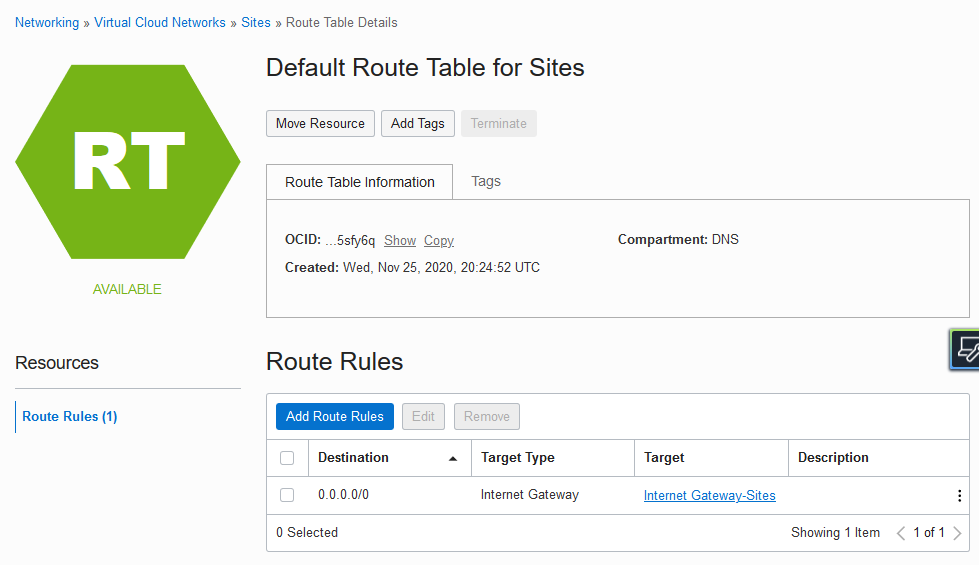Open the Sites breadcrumb link
This screenshot has height=565, width=979.
(x=256, y=22)
